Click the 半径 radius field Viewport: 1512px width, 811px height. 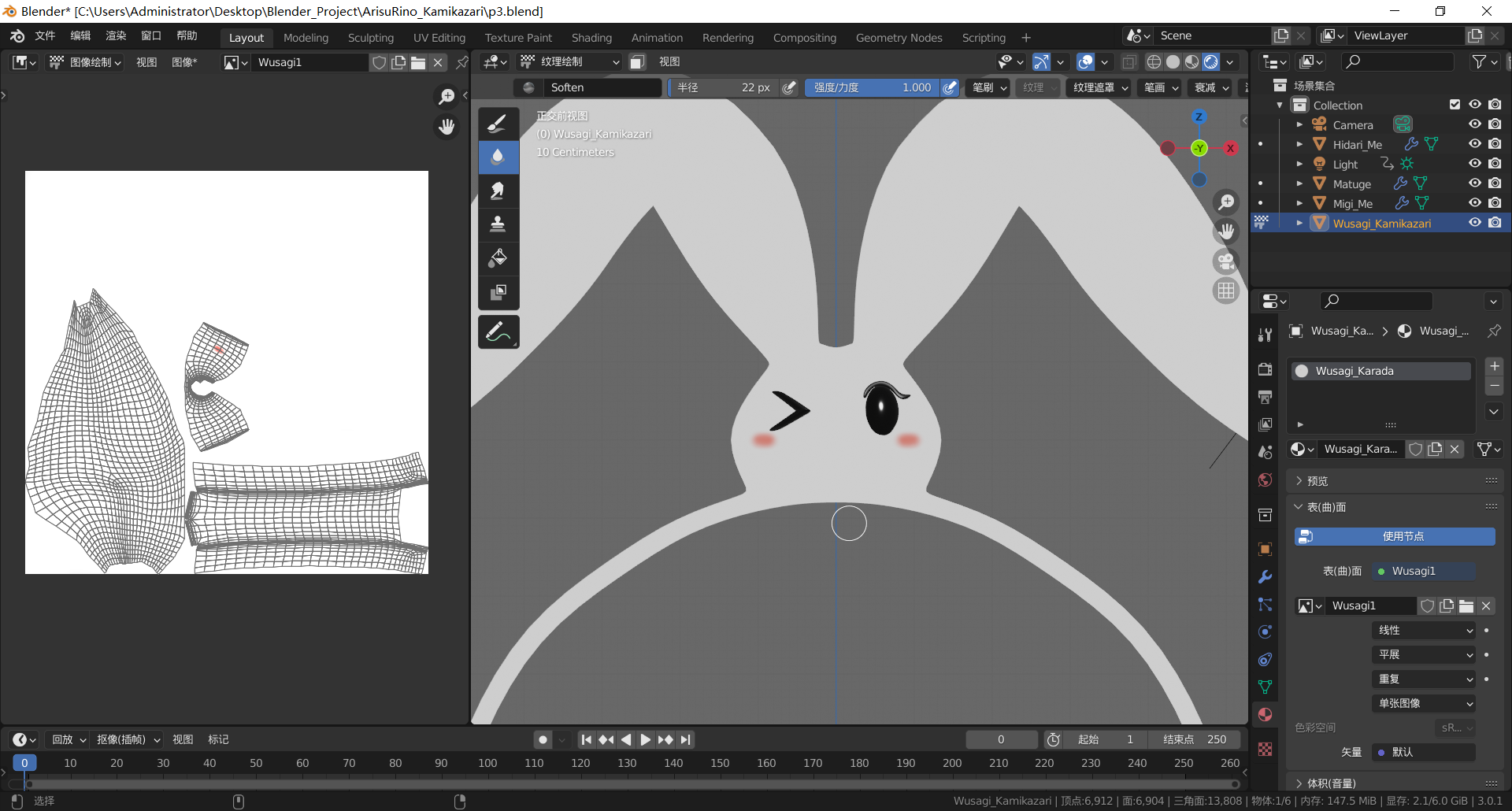click(722, 87)
